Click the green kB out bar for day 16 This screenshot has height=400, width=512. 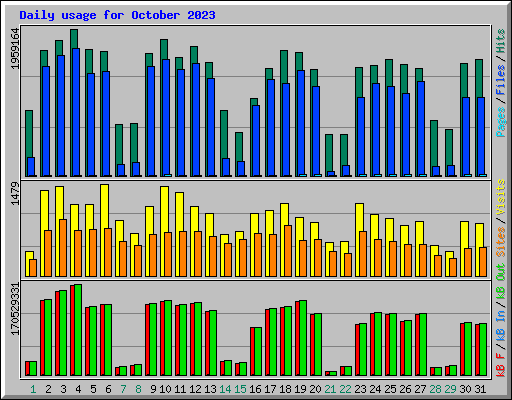(258, 351)
